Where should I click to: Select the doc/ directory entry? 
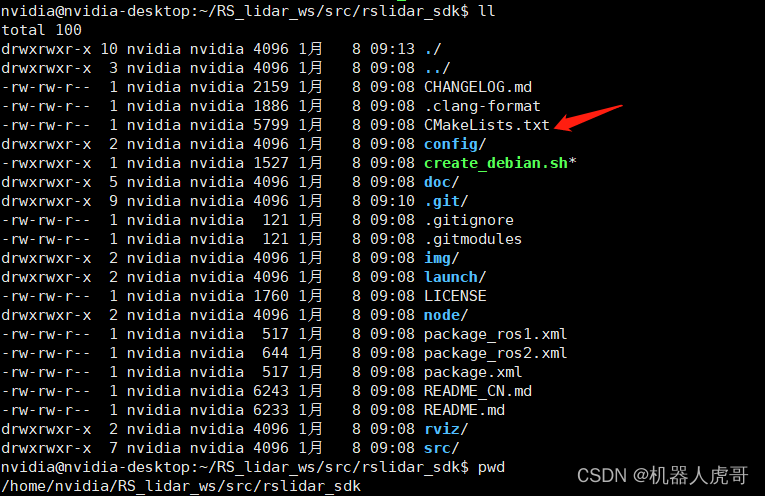pyautogui.click(x=441, y=182)
